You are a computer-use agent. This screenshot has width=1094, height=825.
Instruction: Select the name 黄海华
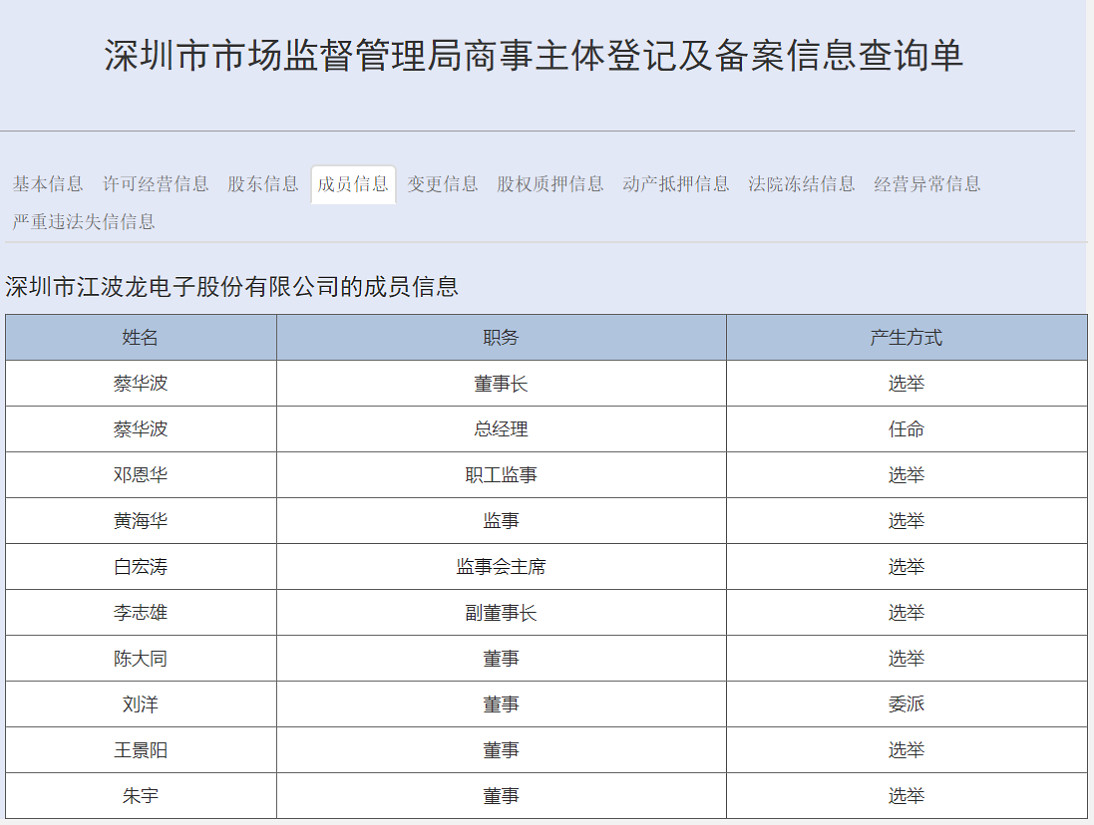(x=140, y=521)
